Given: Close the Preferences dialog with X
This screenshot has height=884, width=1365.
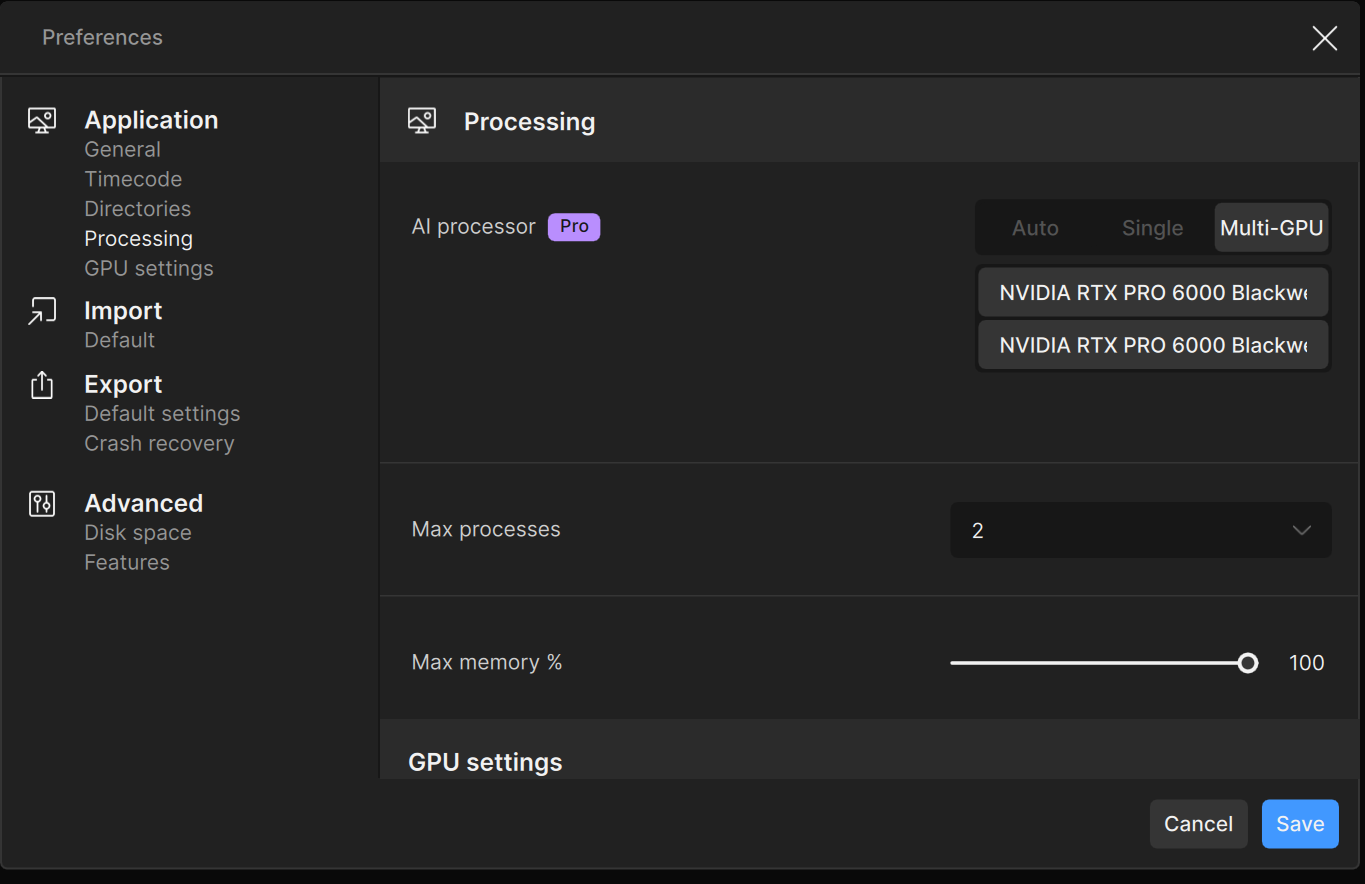Looking at the screenshot, I should pos(1324,38).
